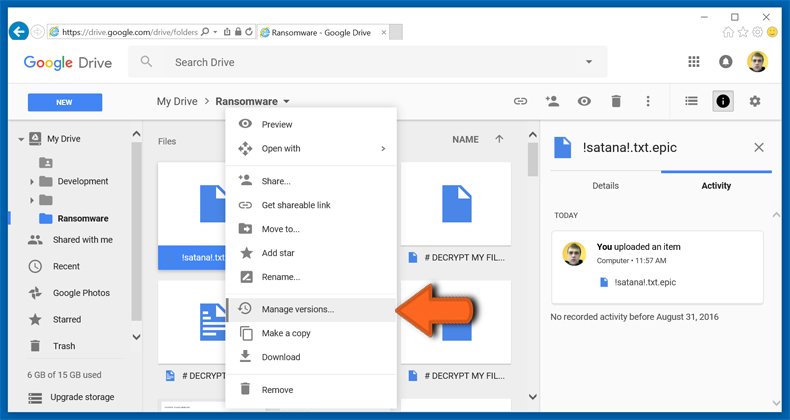This screenshot has height=420, width=790.
Task: Open the Open with submenu
Action: pyautogui.click(x=311, y=149)
